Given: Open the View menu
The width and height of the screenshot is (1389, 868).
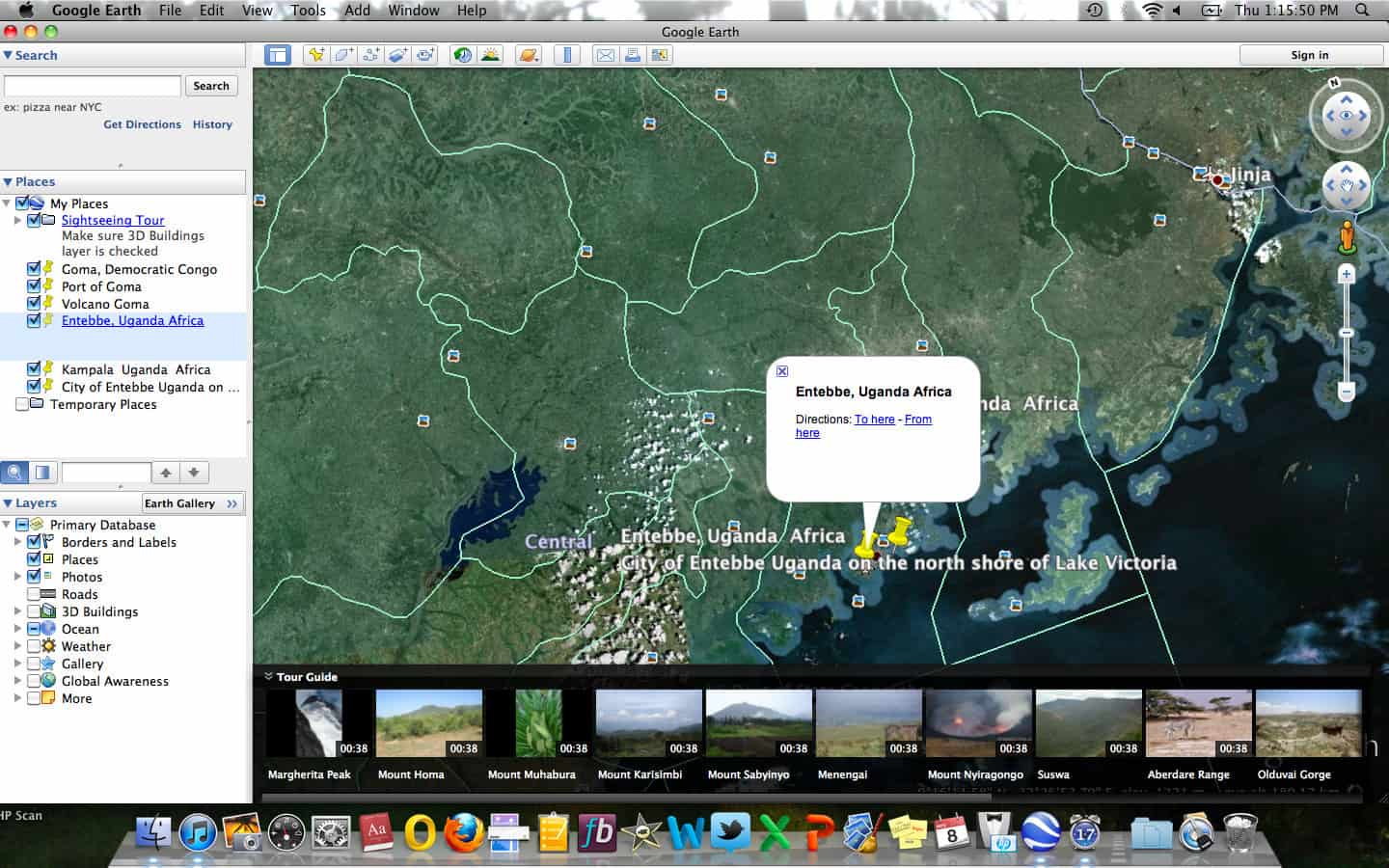Looking at the screenshot, I should (x=257, y=10).
